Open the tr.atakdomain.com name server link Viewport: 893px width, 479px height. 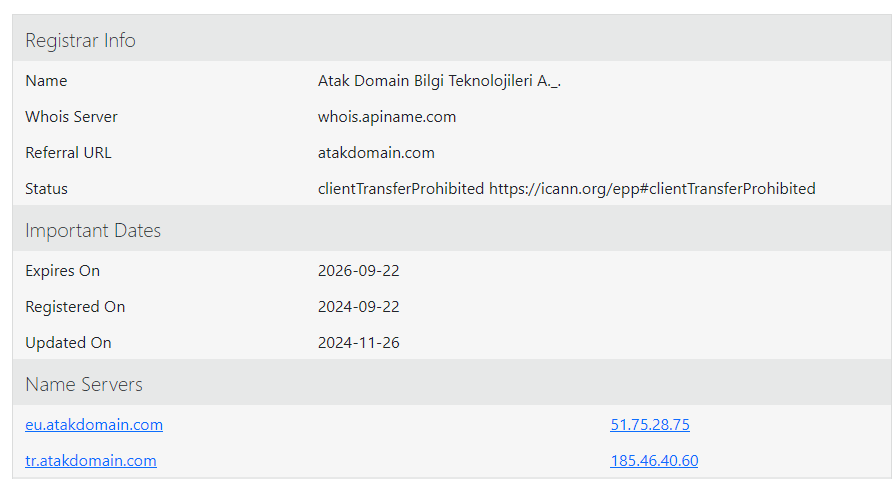click(91, 461)
